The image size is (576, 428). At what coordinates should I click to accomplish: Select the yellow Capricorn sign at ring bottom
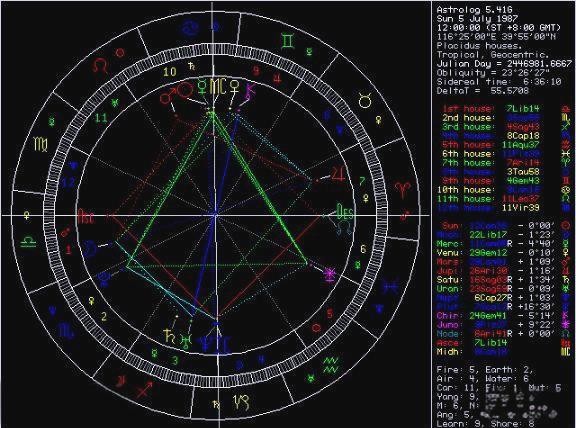241,402
